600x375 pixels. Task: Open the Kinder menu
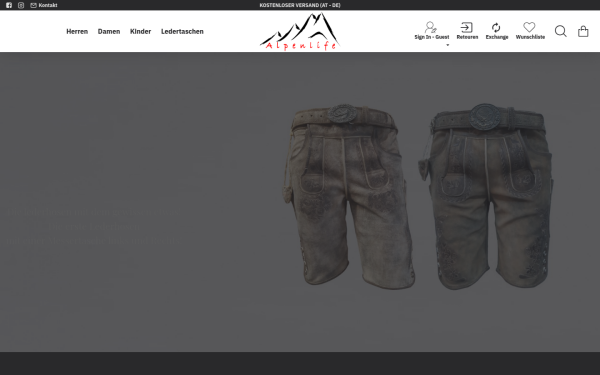pyautogui.click(x=140, y=31)
